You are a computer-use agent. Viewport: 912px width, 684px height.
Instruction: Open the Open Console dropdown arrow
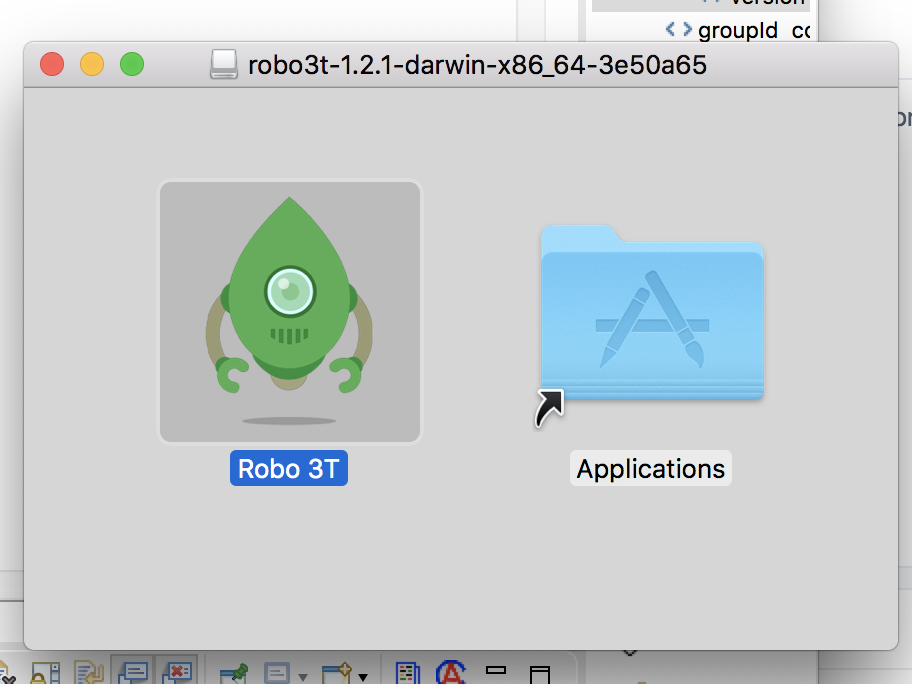tap(363, 677)
